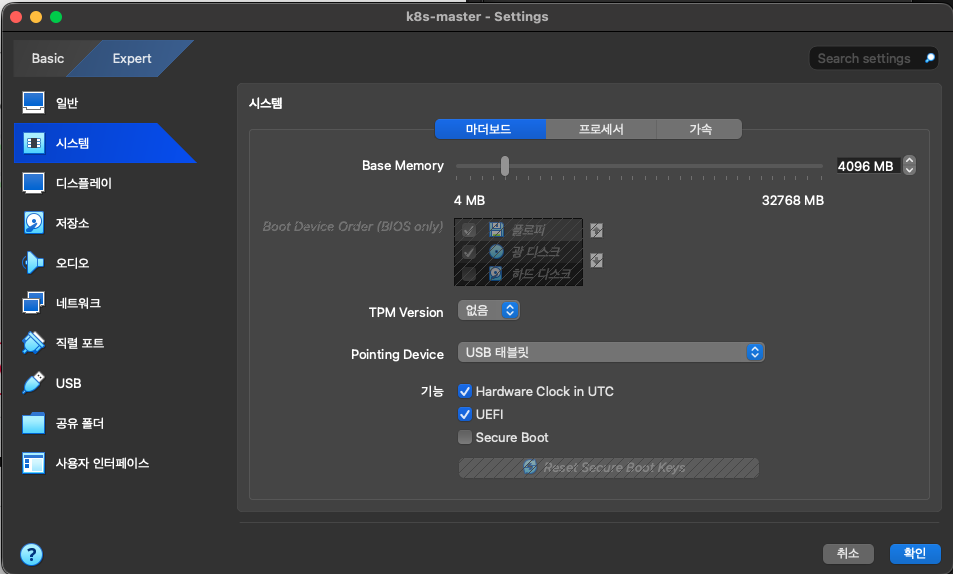953x574 pixels.
Task: Click the 32768 MB maximum memory label
Action: [793, 200]
